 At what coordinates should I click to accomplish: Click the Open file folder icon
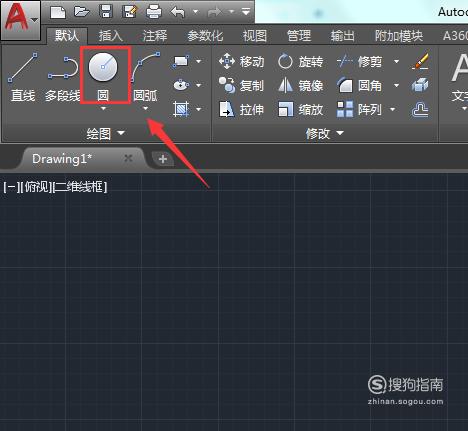(82, 12)
